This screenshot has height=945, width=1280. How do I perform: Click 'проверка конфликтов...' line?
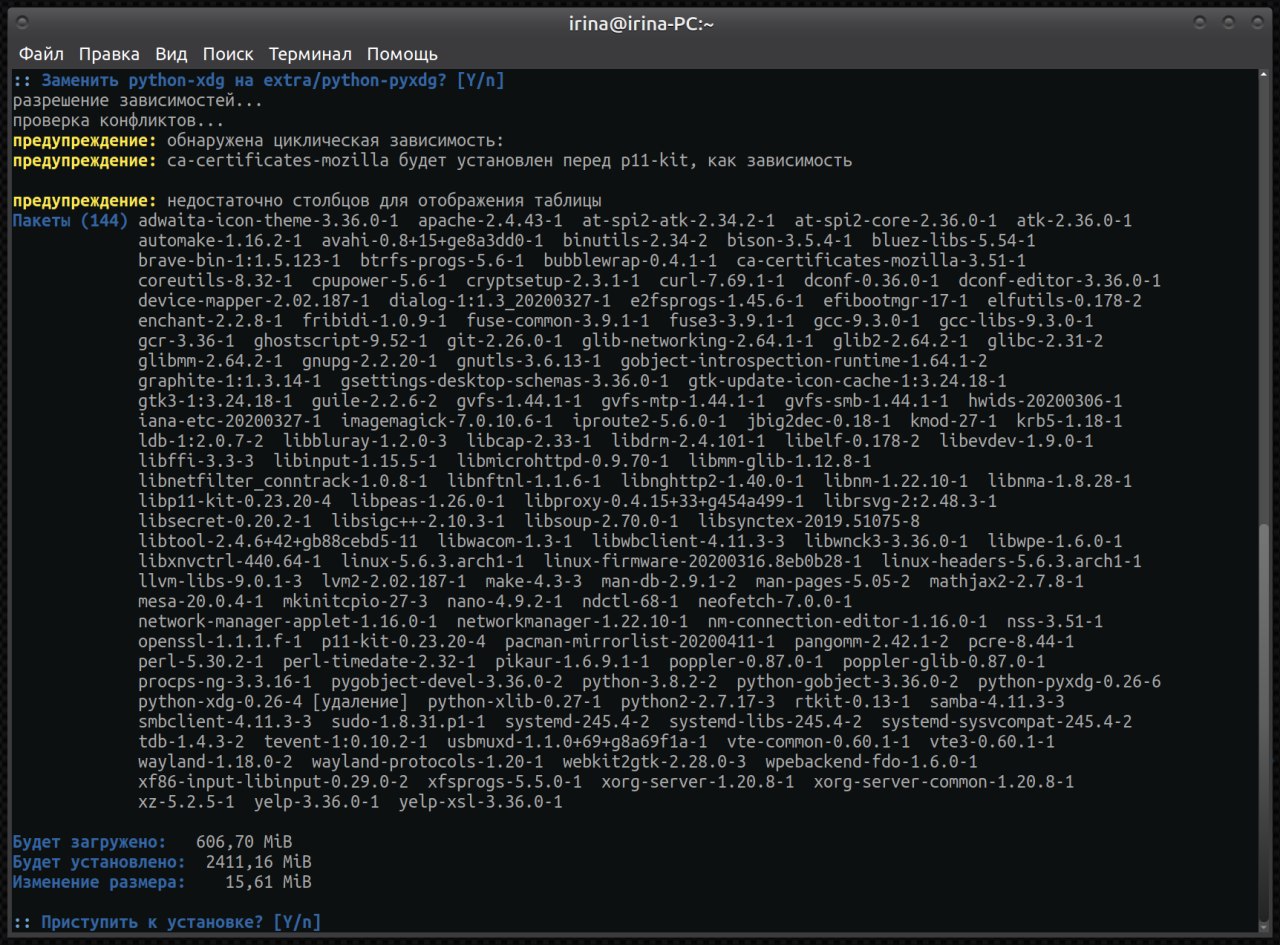pos(119,120)
